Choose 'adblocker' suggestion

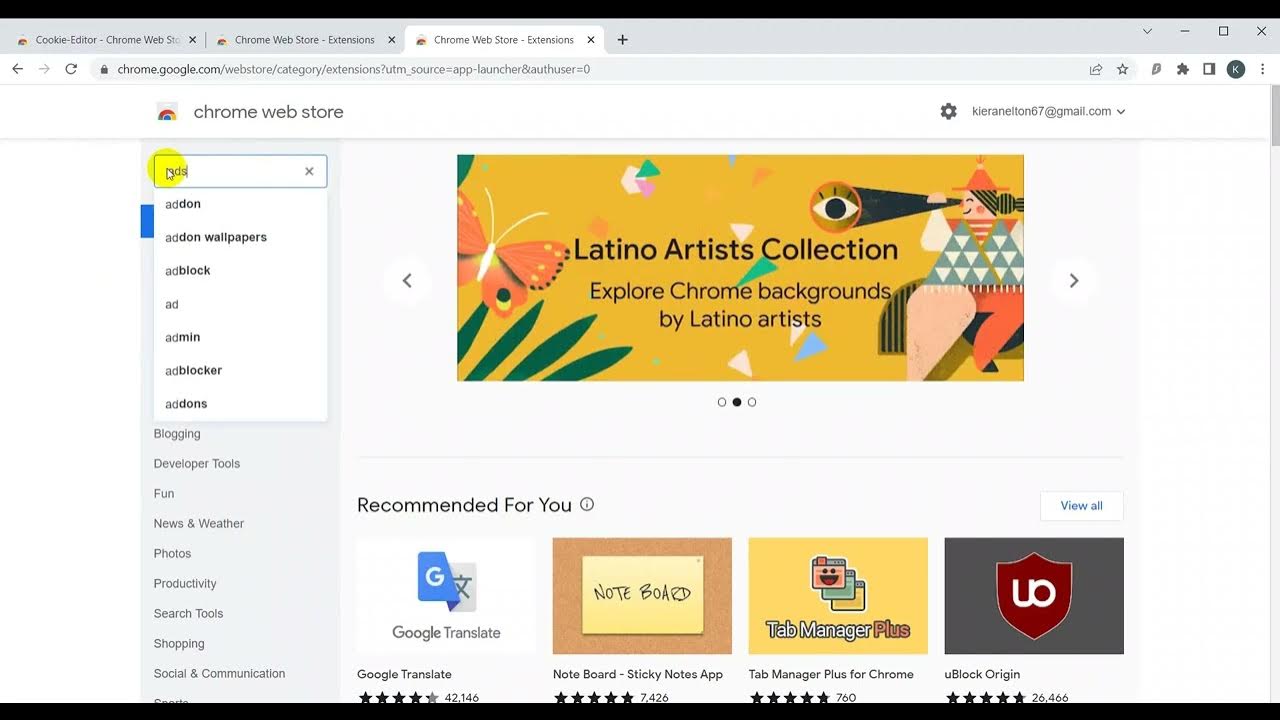[x=240, y=370]
